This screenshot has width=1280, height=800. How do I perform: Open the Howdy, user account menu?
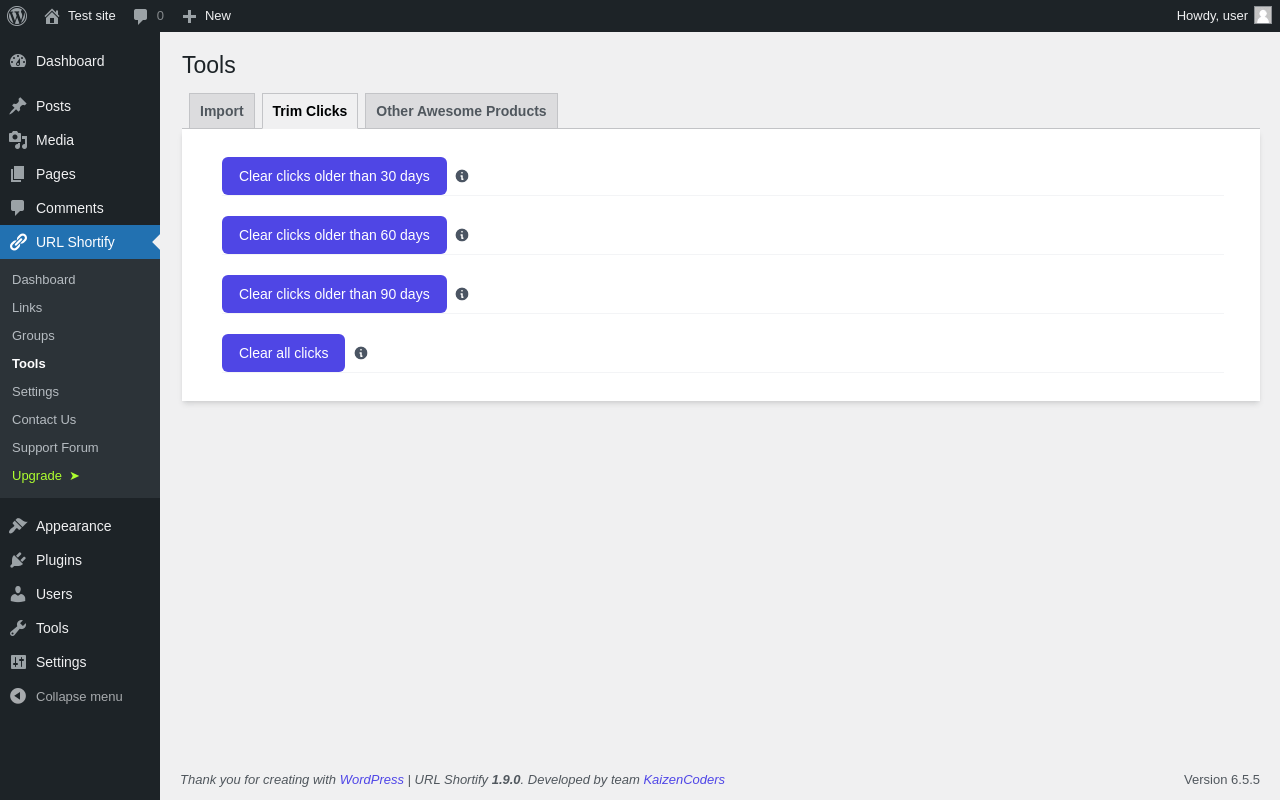(1224, 16)
